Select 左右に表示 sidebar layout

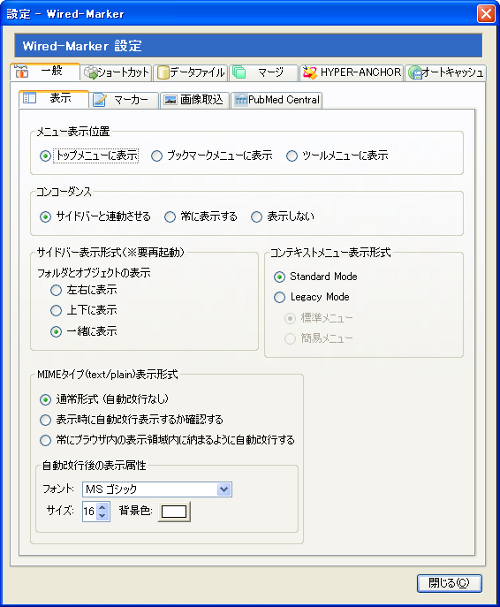(56, 290)
